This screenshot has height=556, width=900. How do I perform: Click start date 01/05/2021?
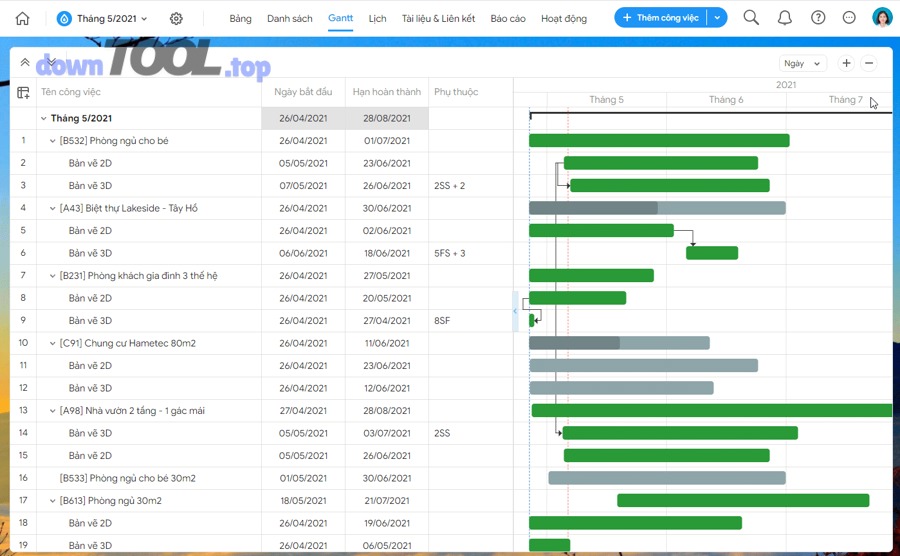click(303, 478)
